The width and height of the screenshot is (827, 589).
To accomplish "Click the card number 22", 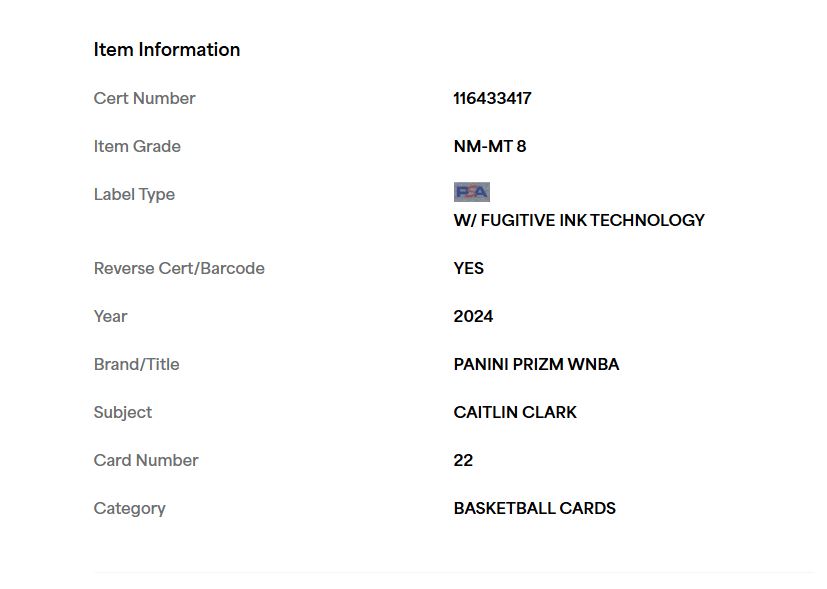I will pyautogui.click(x=463, y=460).
